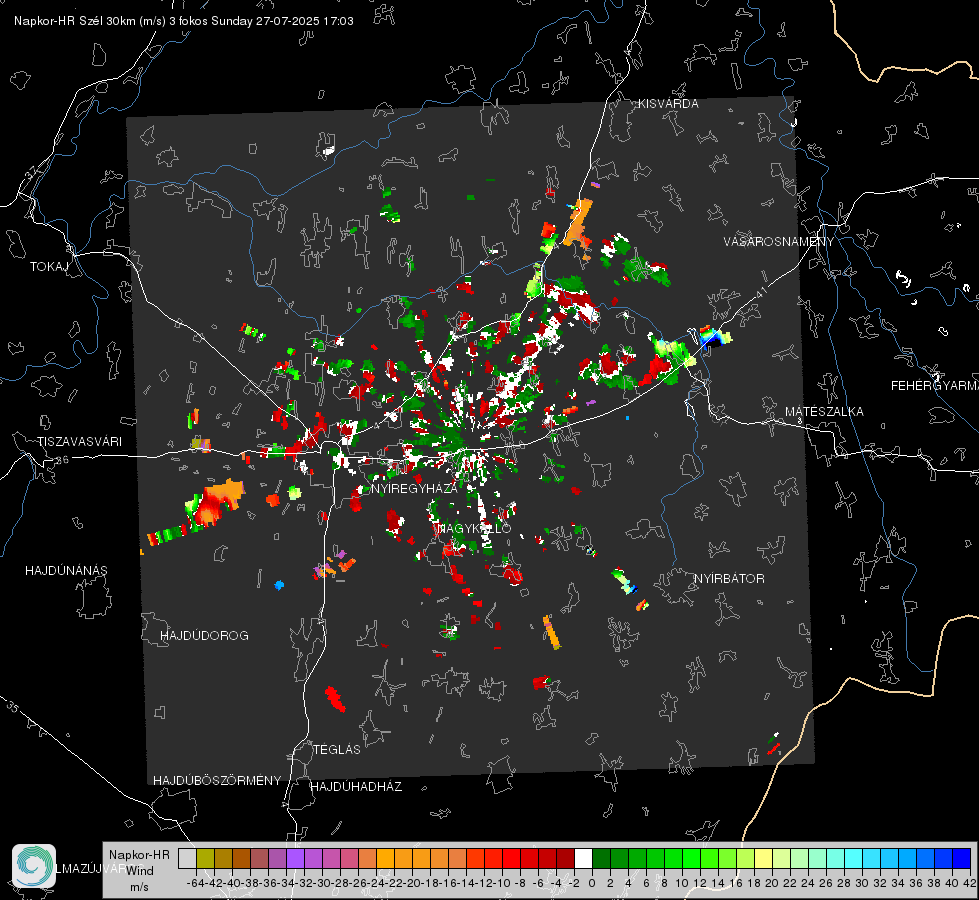This screenshot has height=900, width=979.
Task: Click the FEHÉRGYARMAT label at right edge
Action: tap(935, 386)
